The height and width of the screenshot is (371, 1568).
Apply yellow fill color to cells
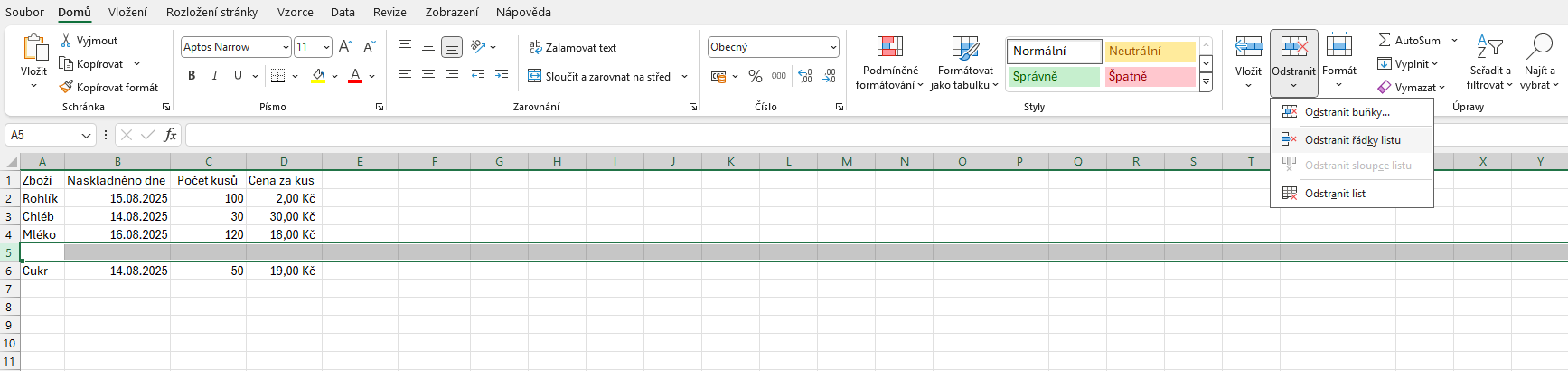(x=318, y=76)
